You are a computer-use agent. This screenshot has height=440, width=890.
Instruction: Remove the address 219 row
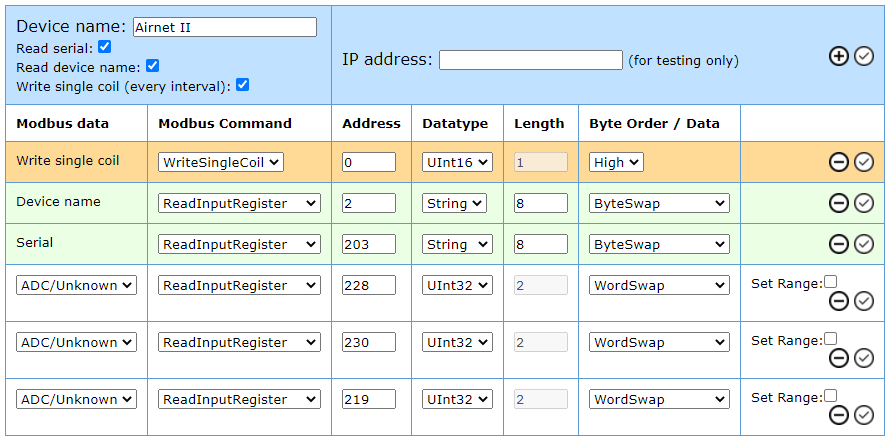click(x=838, y=415)
